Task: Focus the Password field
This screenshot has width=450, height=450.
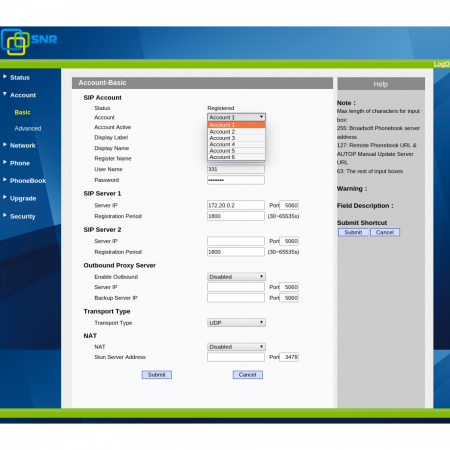Action: tap(236, 180)
